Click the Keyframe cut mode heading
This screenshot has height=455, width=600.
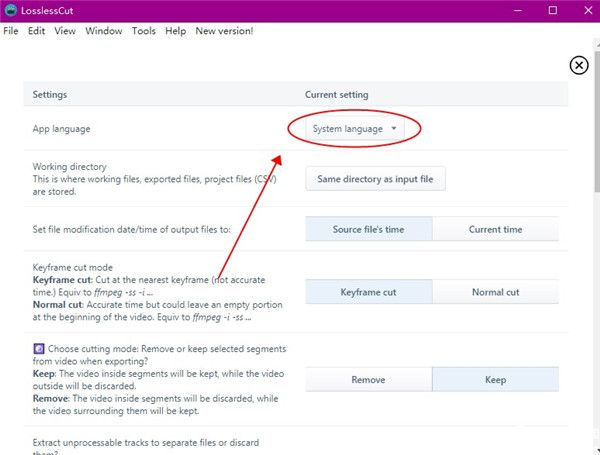point(73,267)
